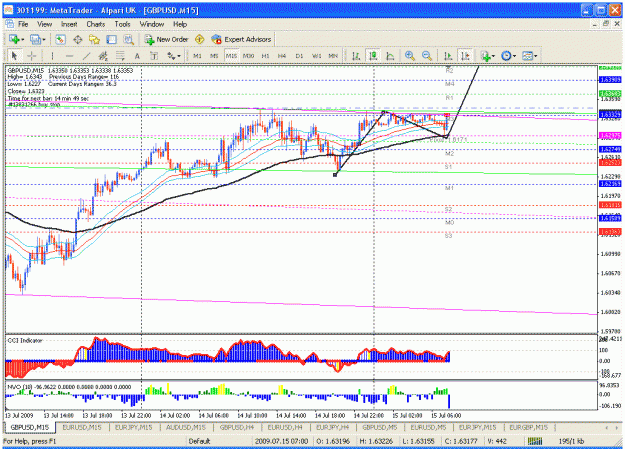Image resolution: width=625 pixels, height=449 pixels.
Task: Expand the profiles dropdown arrow
Action: tap(44, 40)
